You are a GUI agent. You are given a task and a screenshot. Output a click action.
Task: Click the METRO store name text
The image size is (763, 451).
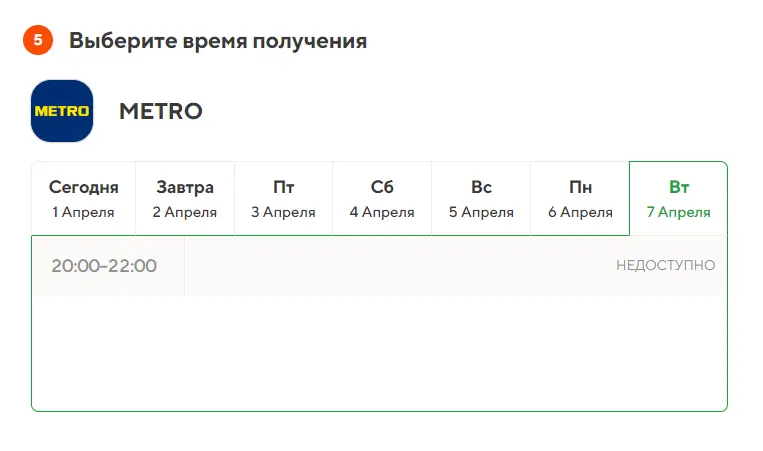click(x=161, y=111)
